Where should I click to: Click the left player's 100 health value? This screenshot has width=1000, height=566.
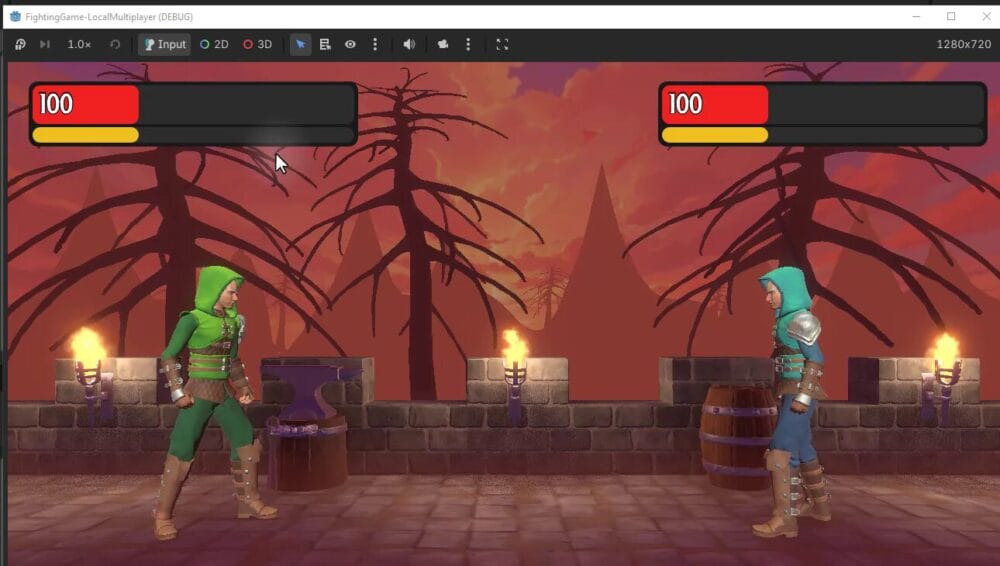[x=56, y=104]
